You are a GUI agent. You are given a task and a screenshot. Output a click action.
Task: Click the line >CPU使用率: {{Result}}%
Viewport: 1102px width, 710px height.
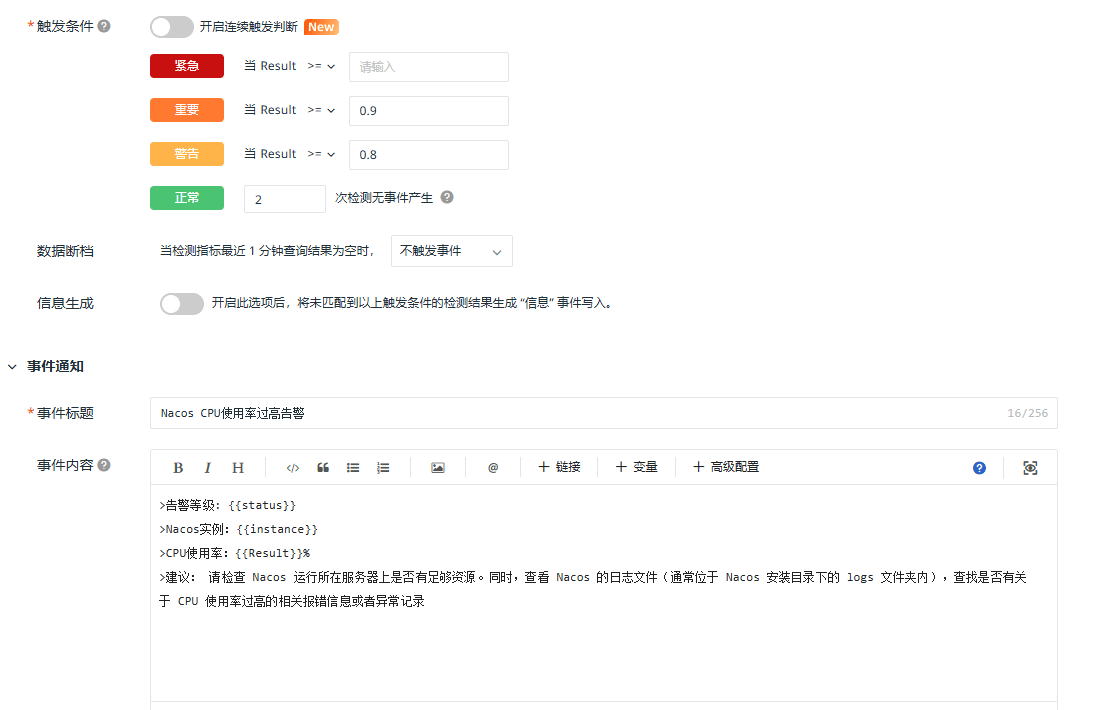point(235,553)
